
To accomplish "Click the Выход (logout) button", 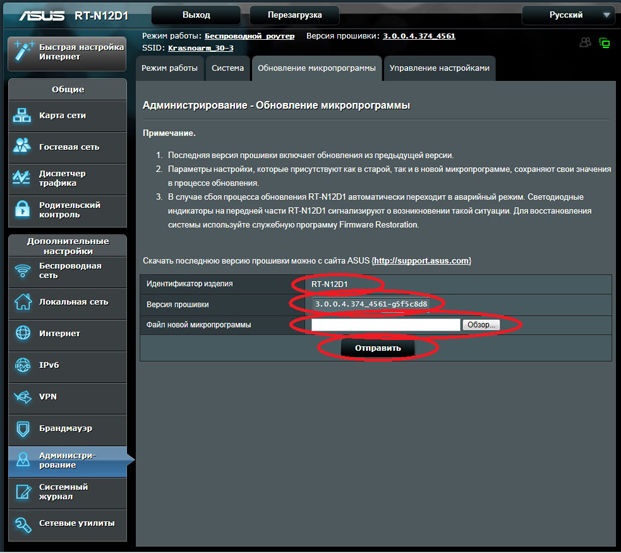I will tap(196, 15).
